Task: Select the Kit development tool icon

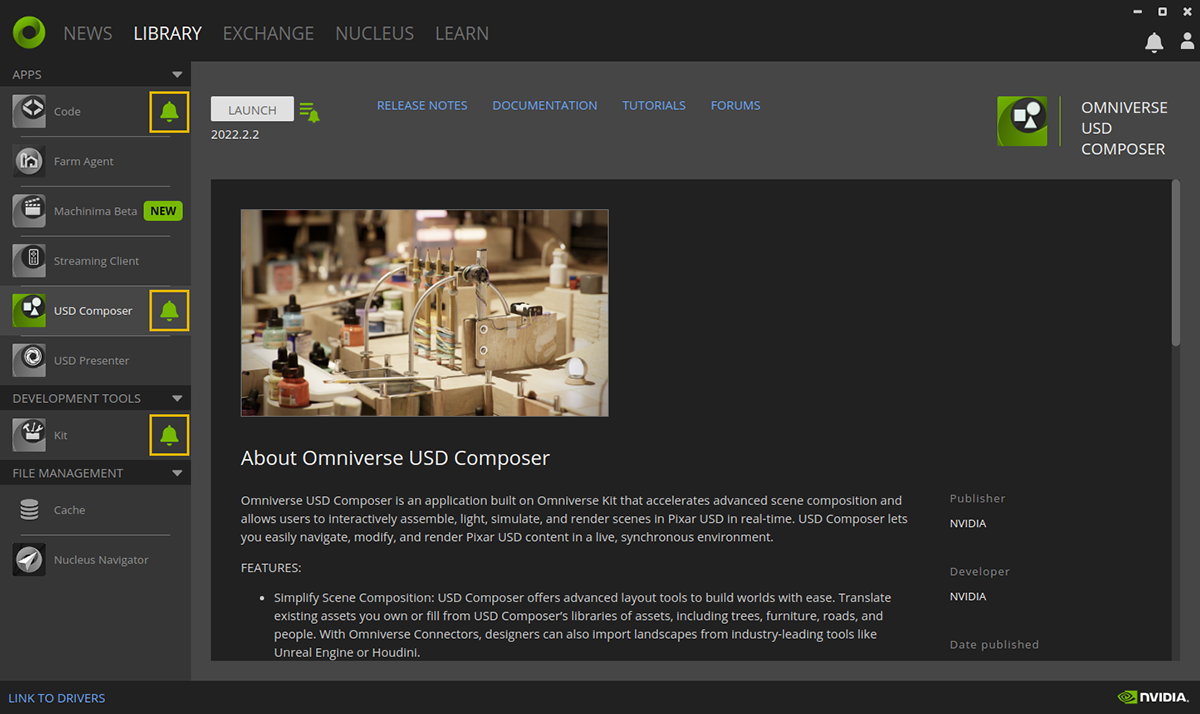Action: point(29,435)
